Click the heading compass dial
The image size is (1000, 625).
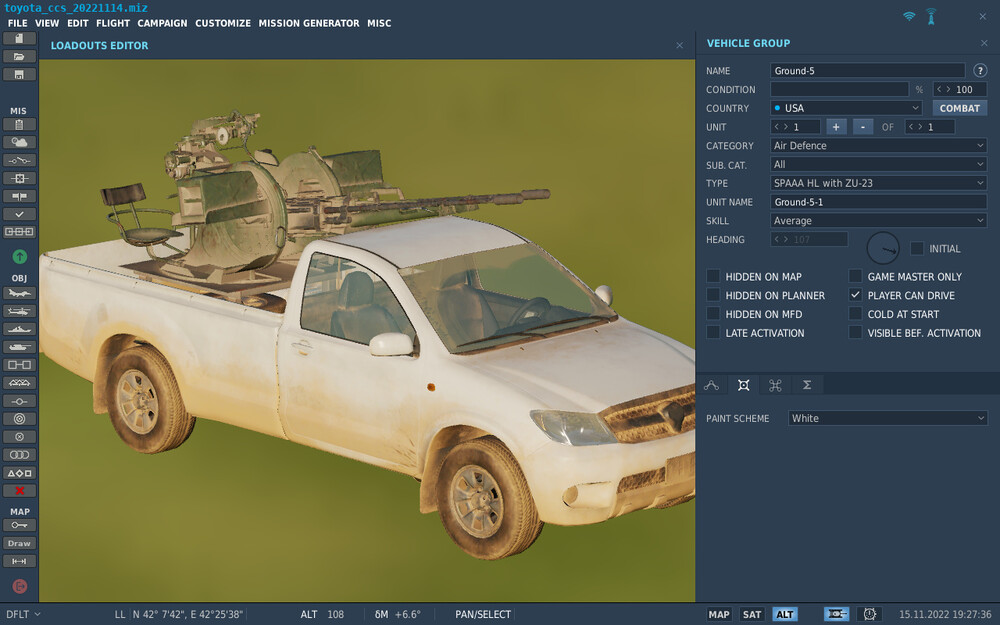point(883,248)
